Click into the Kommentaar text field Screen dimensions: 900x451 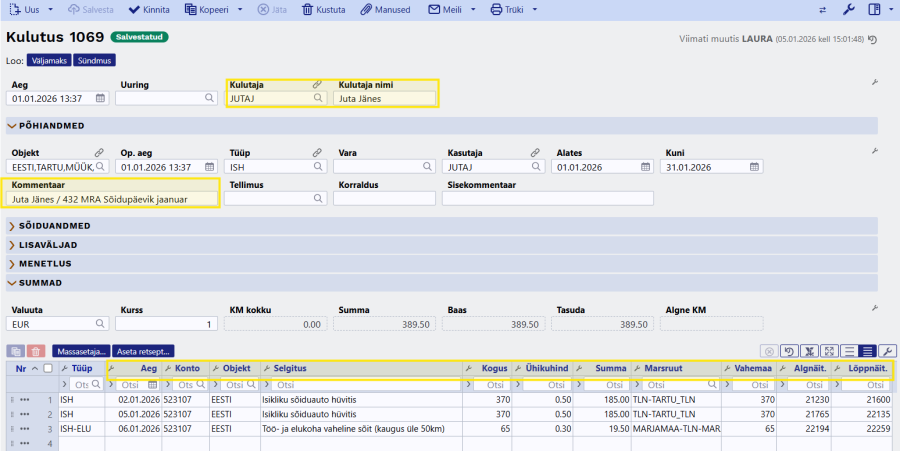(111, 199)
